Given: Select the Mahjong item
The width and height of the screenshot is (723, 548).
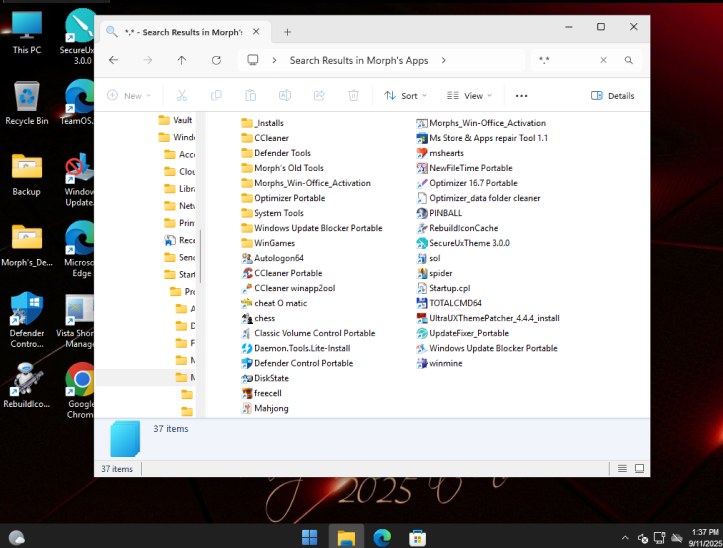Looking at the screenshot, I should tap(265, 408).
